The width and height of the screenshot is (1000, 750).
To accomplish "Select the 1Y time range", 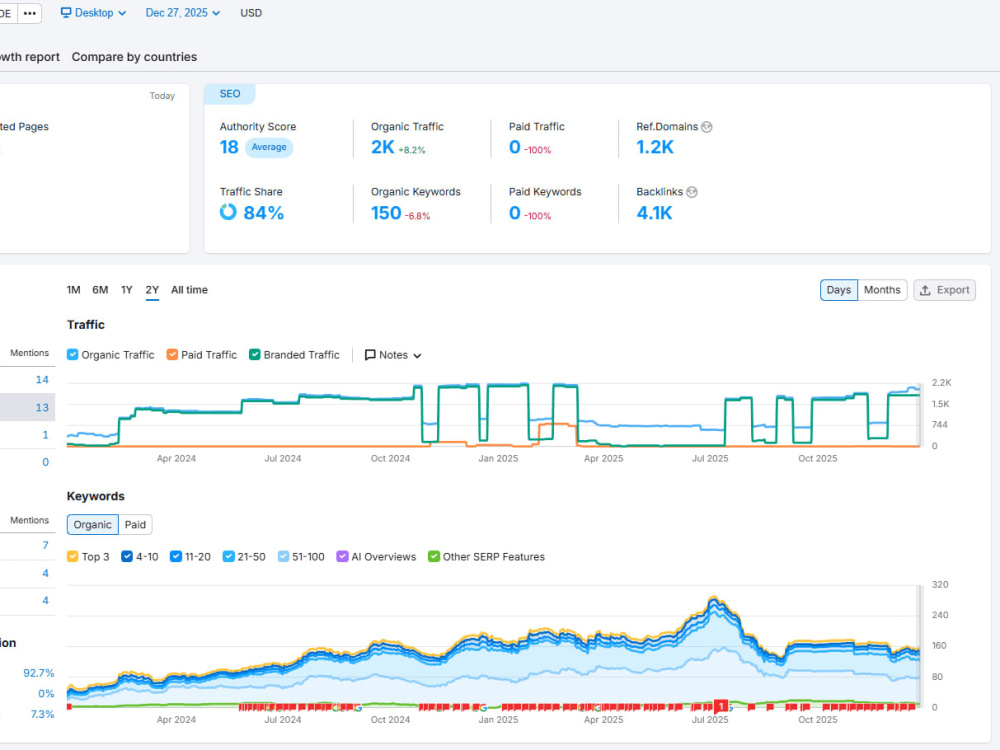I will 127,290.
